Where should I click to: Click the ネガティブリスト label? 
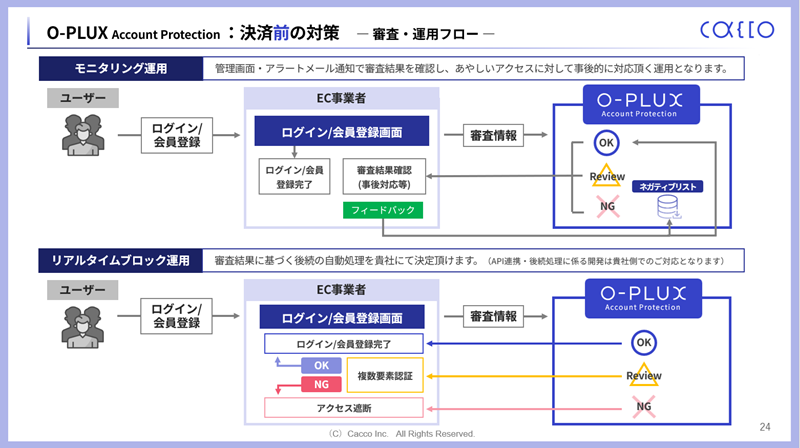[669, 186]
